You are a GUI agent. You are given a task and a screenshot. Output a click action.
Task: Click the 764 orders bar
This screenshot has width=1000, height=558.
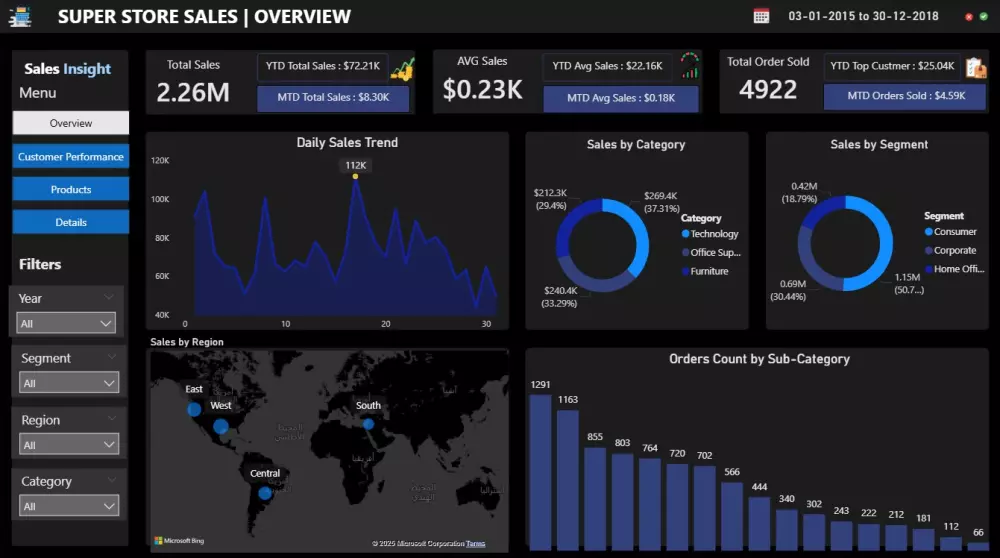(x=650, y=504)
